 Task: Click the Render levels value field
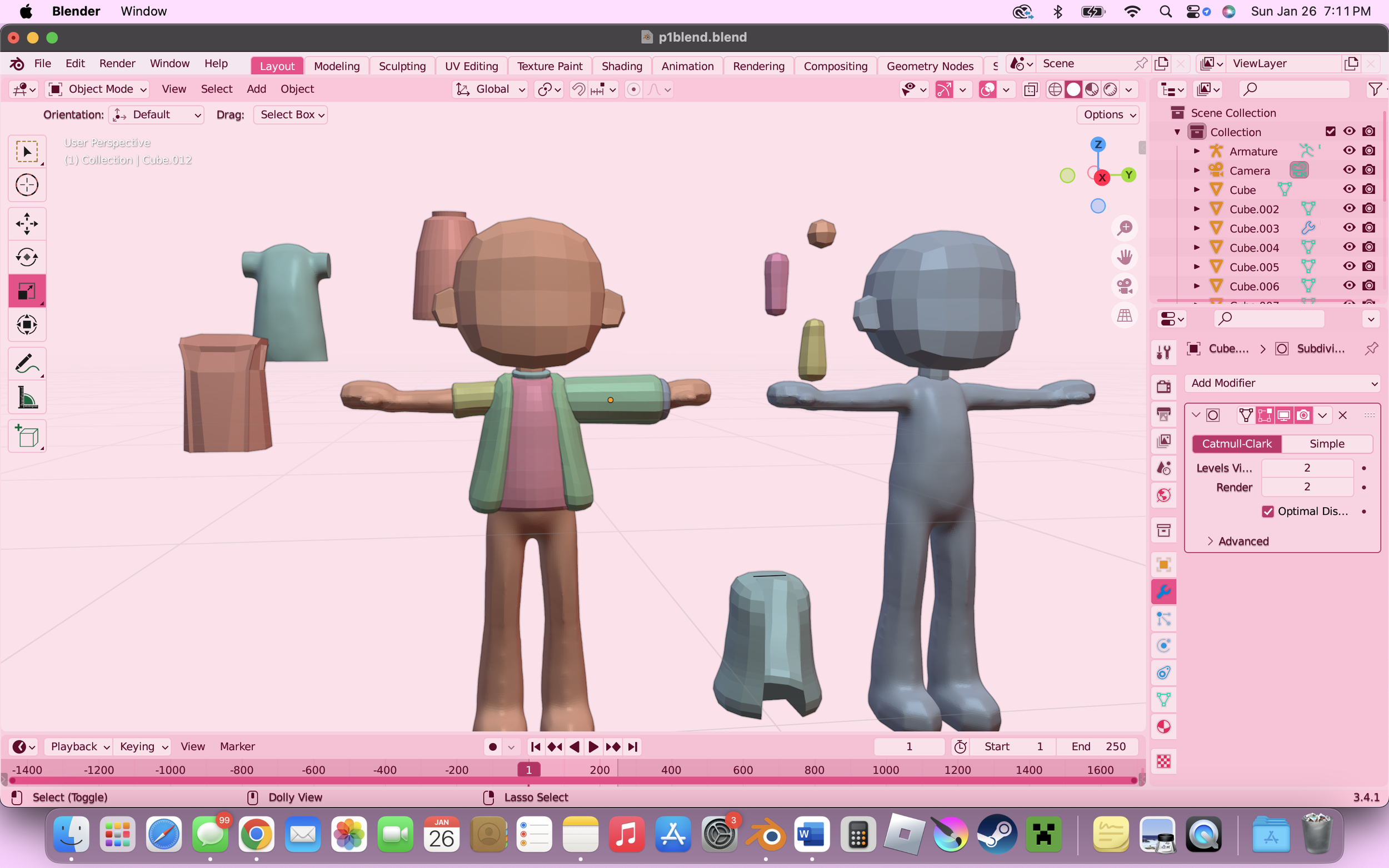pos(1307,487)
